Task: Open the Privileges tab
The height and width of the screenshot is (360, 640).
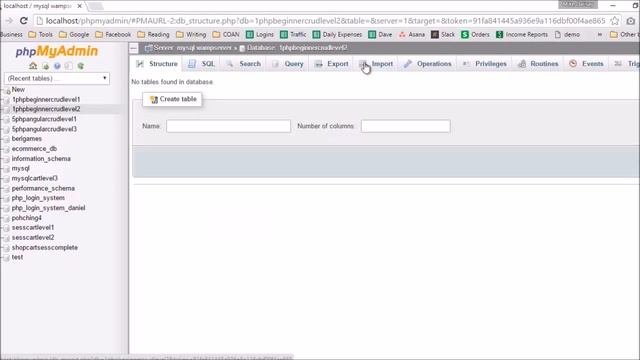Action: pyautogui.click(x=484, y=64)
